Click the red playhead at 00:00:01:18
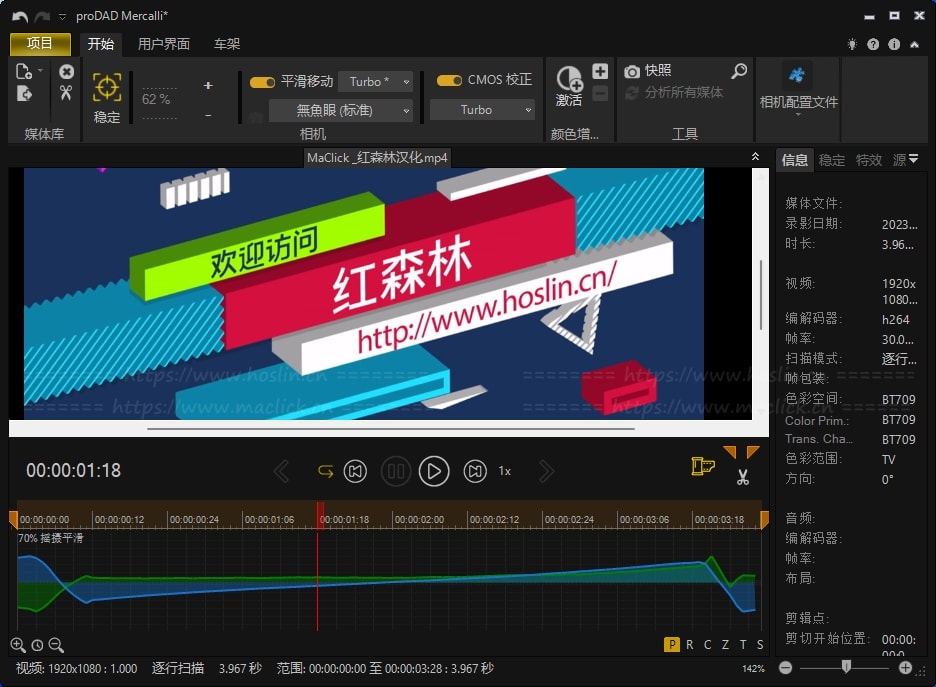The image size is (936, 687). 320,515
